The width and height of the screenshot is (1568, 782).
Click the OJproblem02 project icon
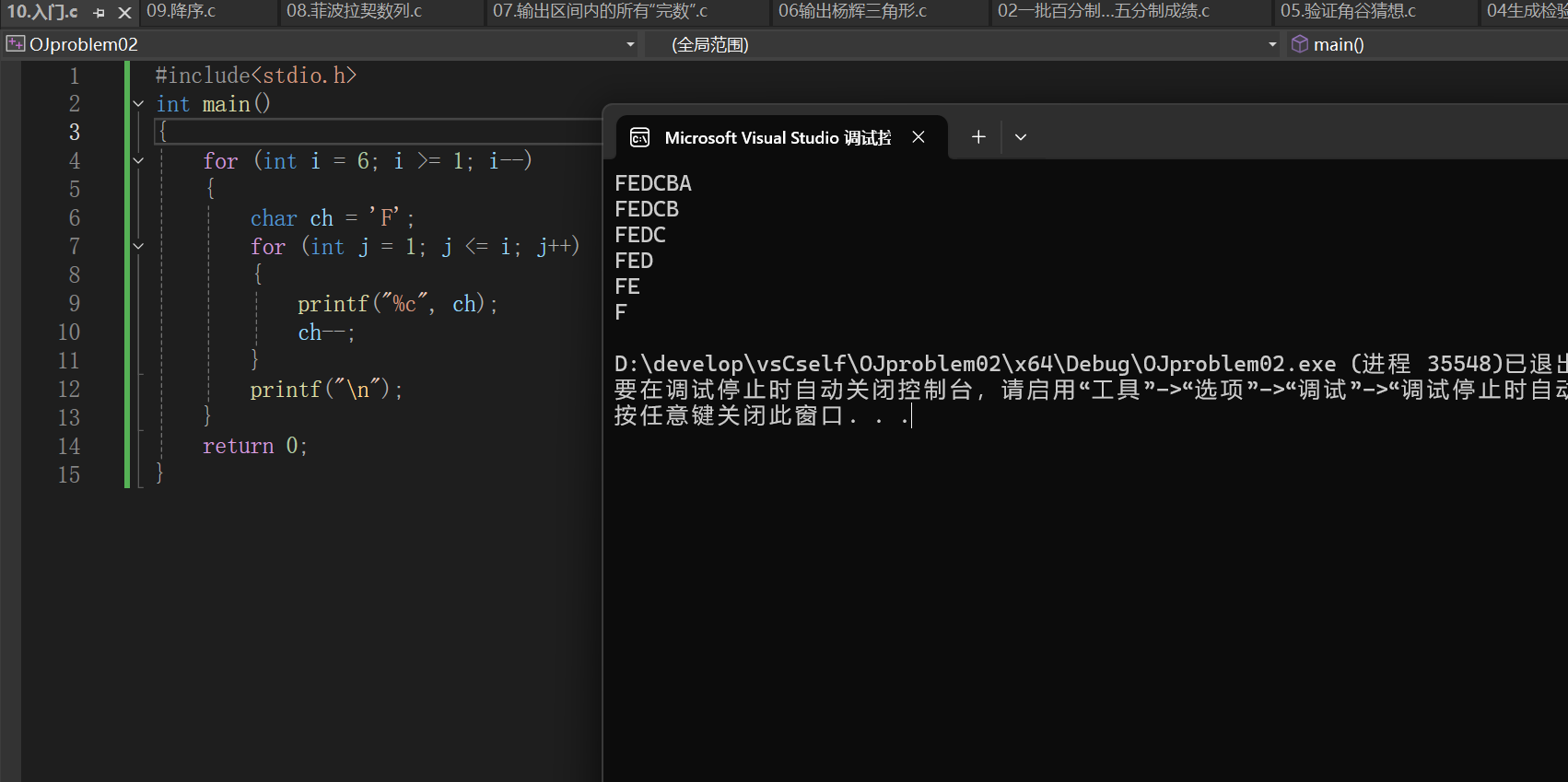click(15, 44)
